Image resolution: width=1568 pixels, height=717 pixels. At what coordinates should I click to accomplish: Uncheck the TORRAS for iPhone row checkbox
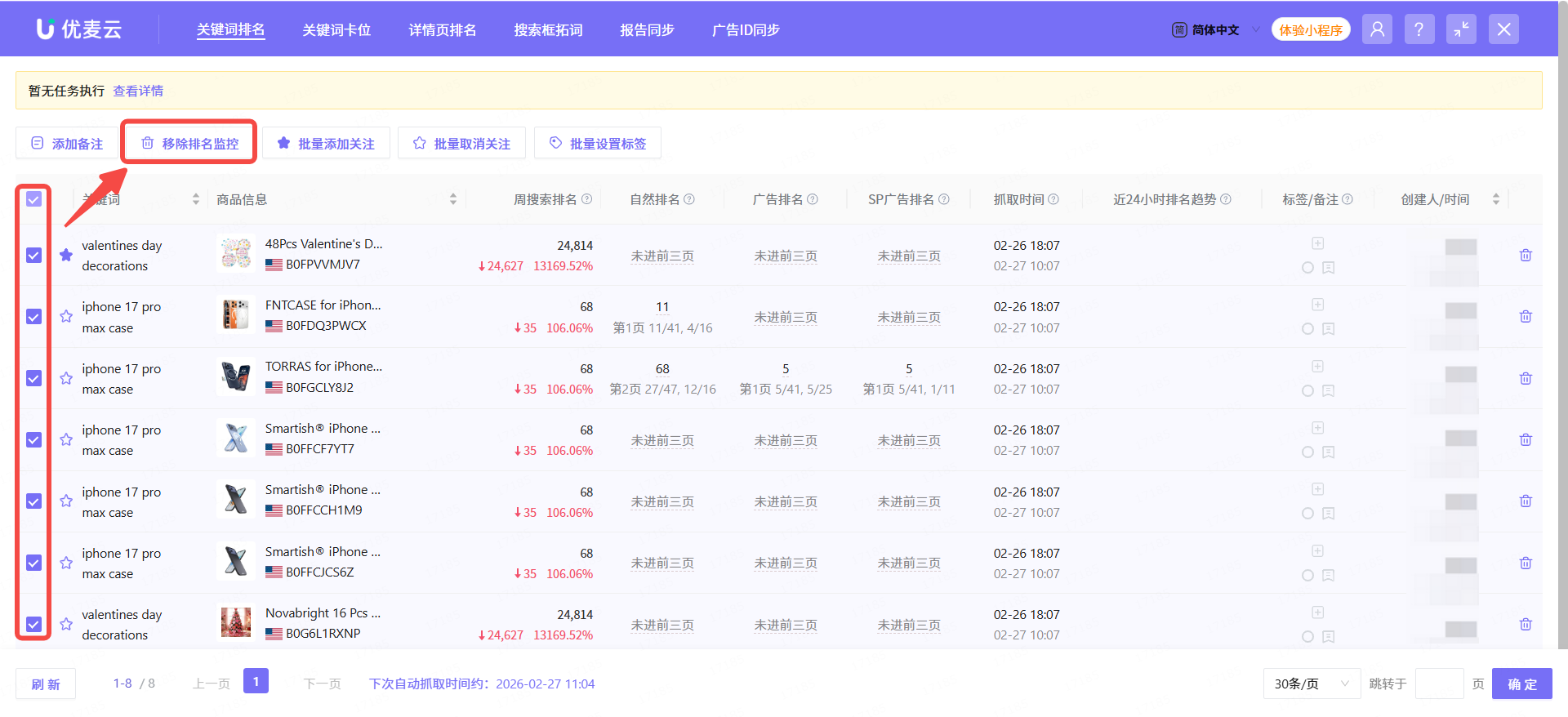pyautogui.click(x=33, y=378)
